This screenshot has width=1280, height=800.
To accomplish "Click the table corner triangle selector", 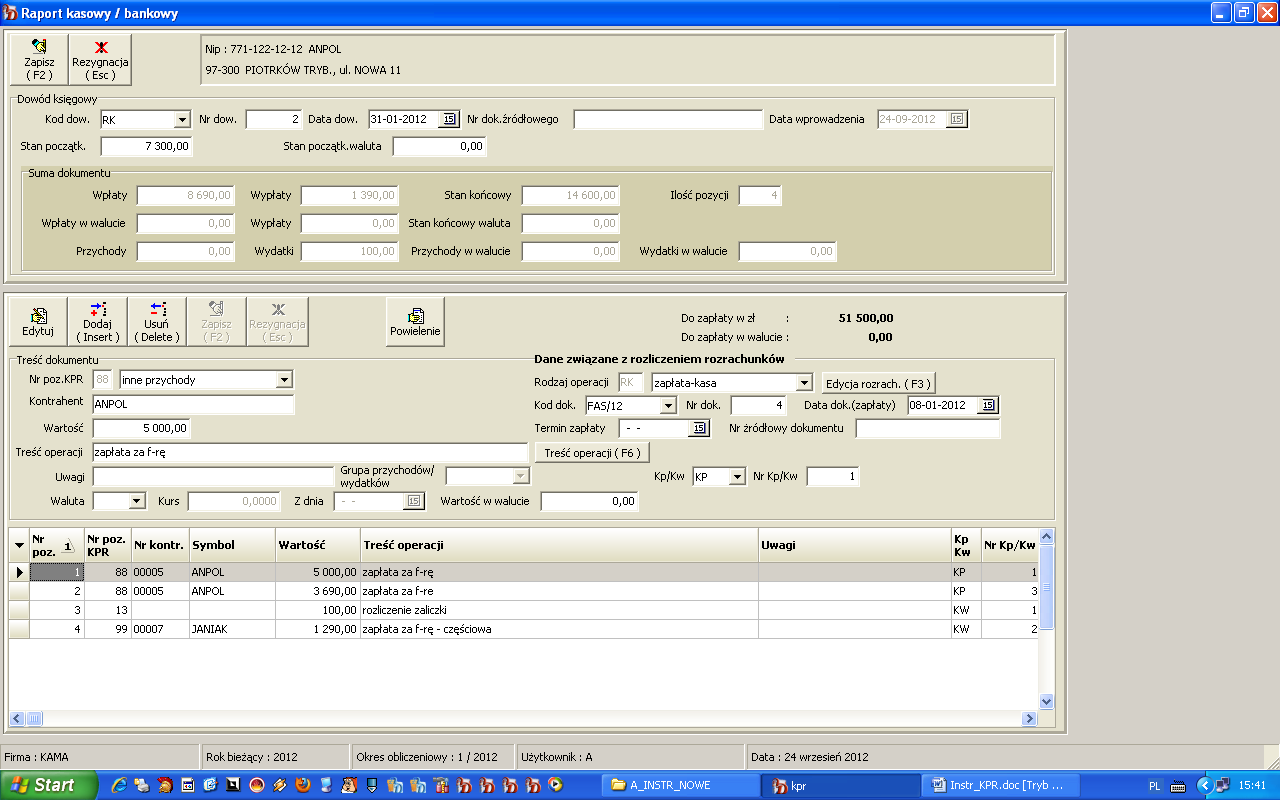I will point(19,545).
